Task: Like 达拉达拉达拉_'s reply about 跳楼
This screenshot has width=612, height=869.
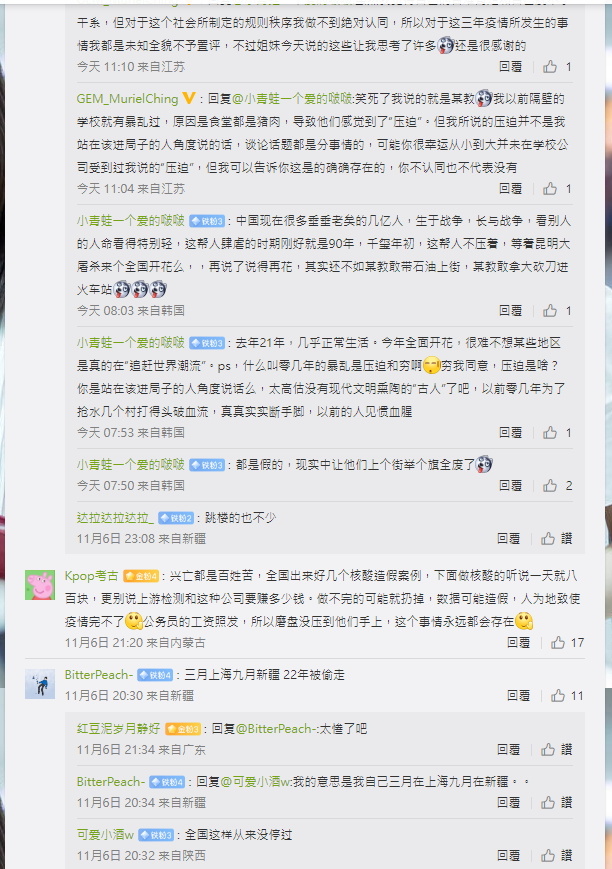Action: point(557,538)
